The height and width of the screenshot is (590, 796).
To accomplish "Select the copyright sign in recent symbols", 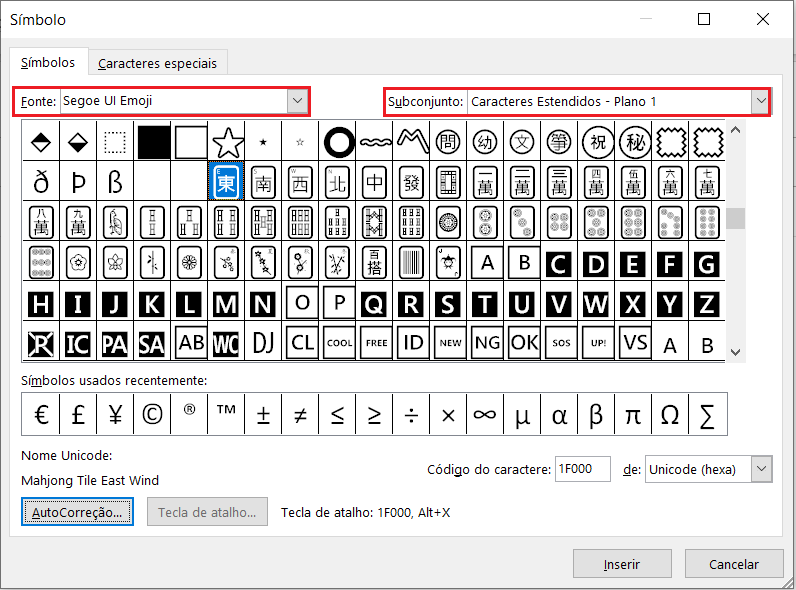I will tap(152, 414).
